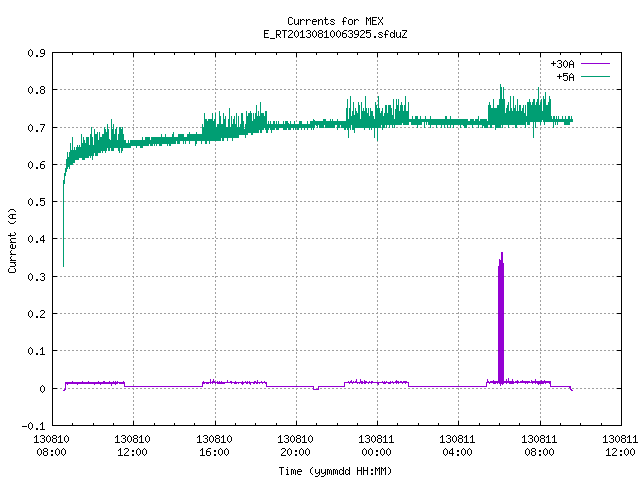Click the green +5A legend line sample
Screen dimensions: 640x480
point(596,76)
